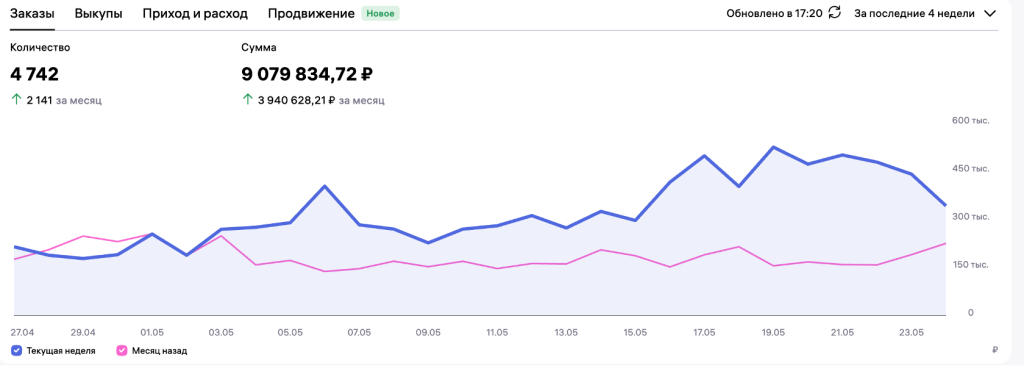
Task: Open the Выкупы tab
Action: (99, 14)
